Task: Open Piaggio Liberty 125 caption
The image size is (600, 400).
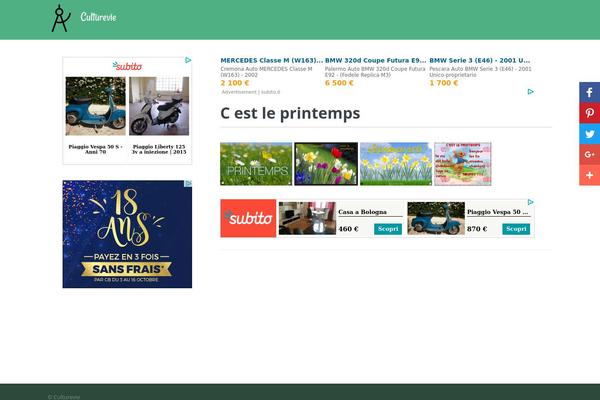Action: (x=159, y=149)
